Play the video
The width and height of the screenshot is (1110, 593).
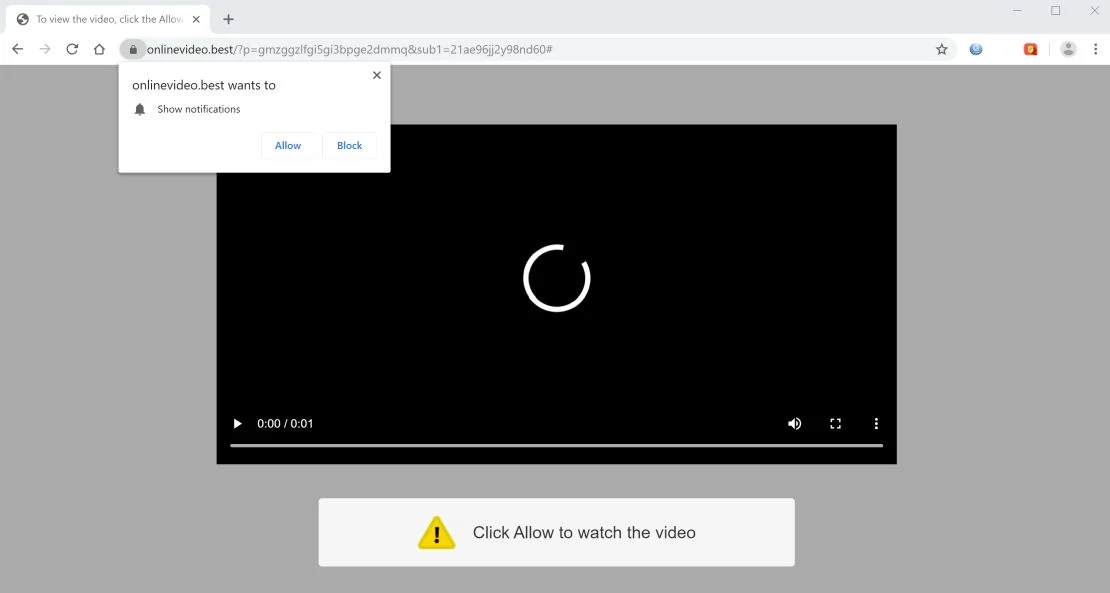[238, 423]
